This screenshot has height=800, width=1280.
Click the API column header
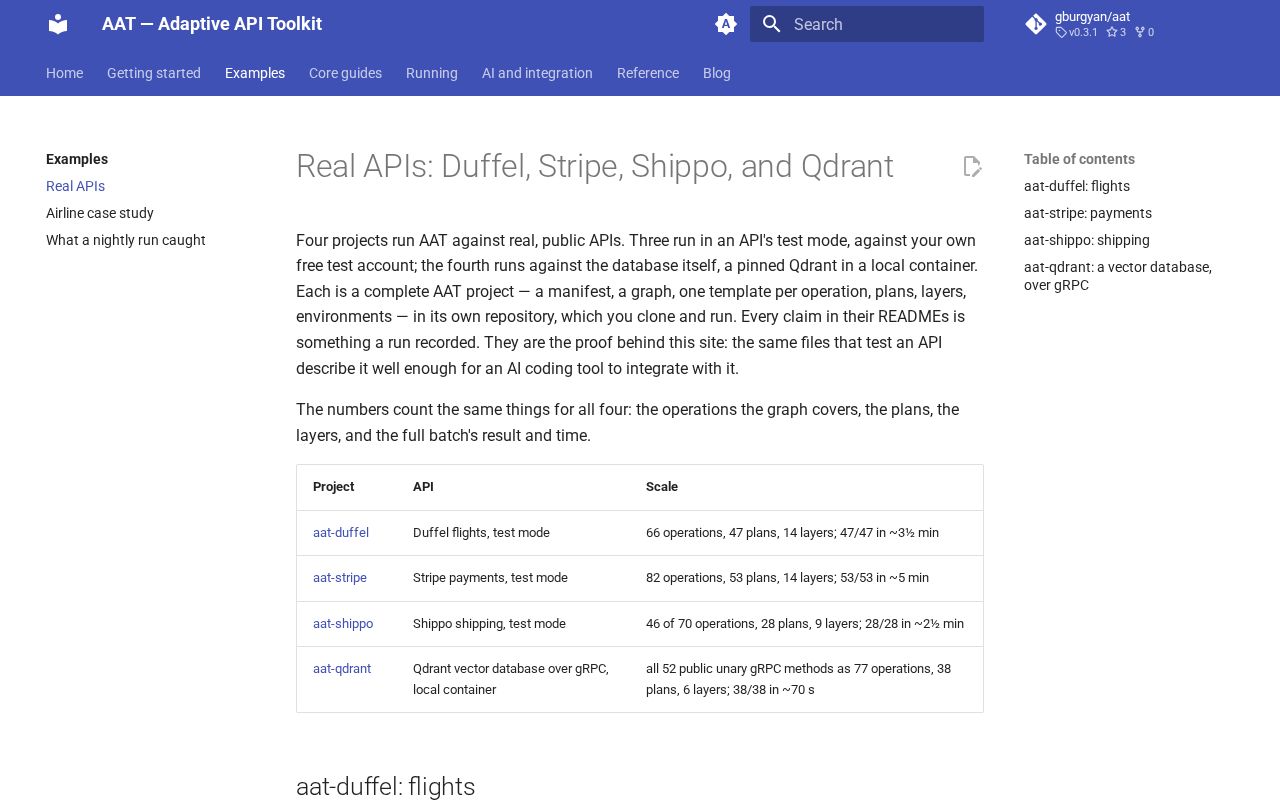pos(423,487)
